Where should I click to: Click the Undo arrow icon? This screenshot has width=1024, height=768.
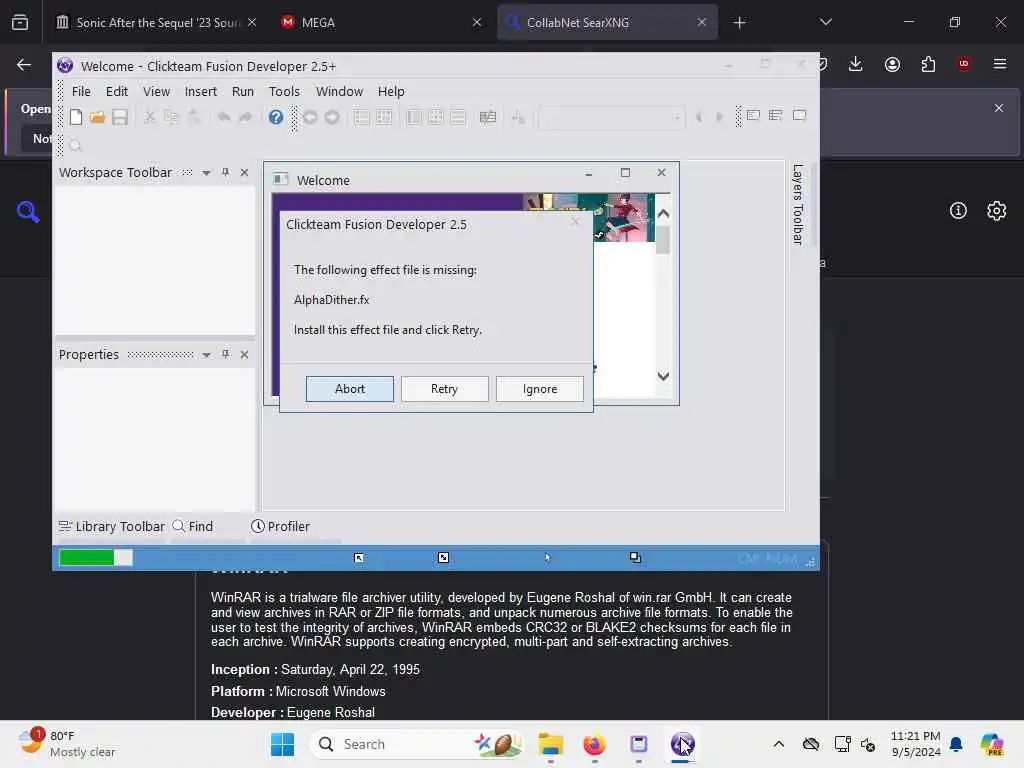pyautogui.click(x=224, y=117)
